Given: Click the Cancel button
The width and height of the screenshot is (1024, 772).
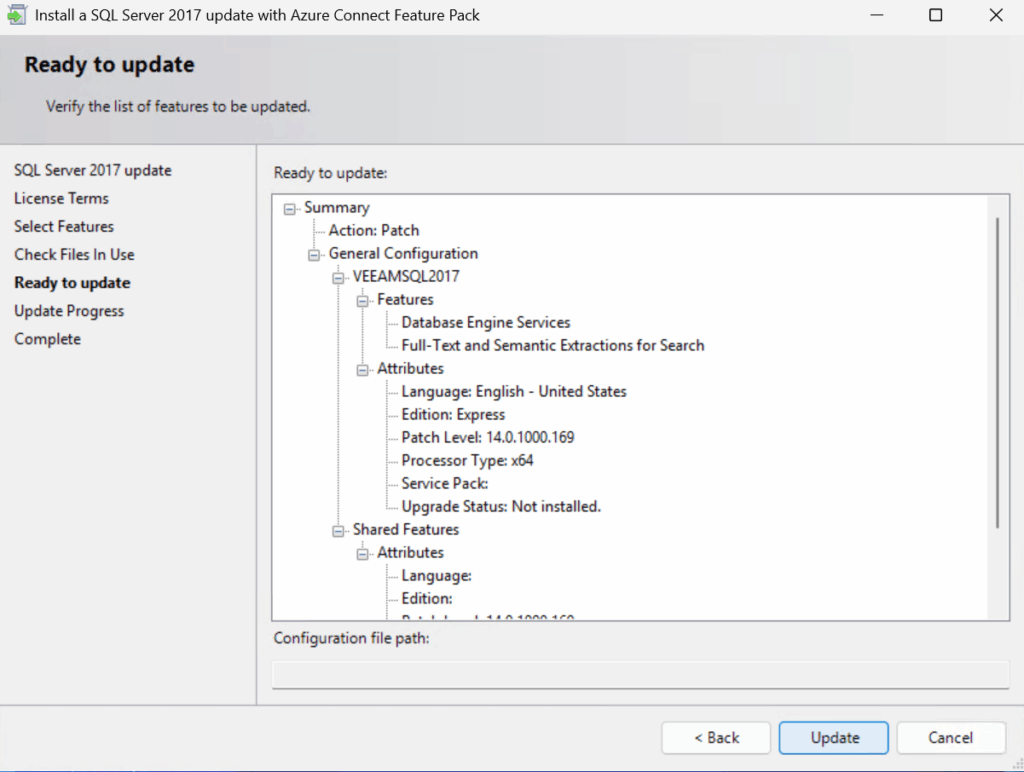Looking at the screenshot, I should pyautogui.click(x=951, y=738).
